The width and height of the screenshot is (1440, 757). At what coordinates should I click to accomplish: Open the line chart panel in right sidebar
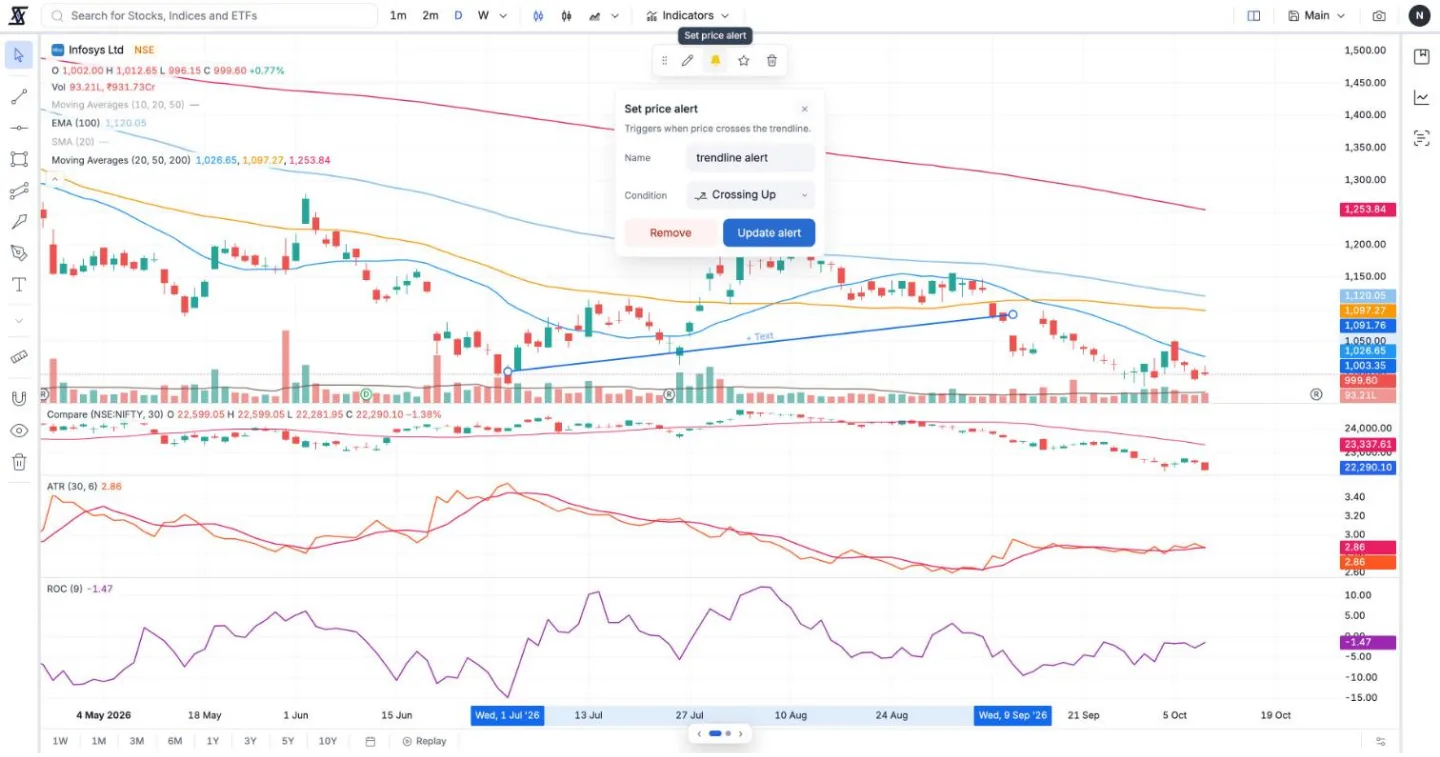click(x=1421, y=97)
